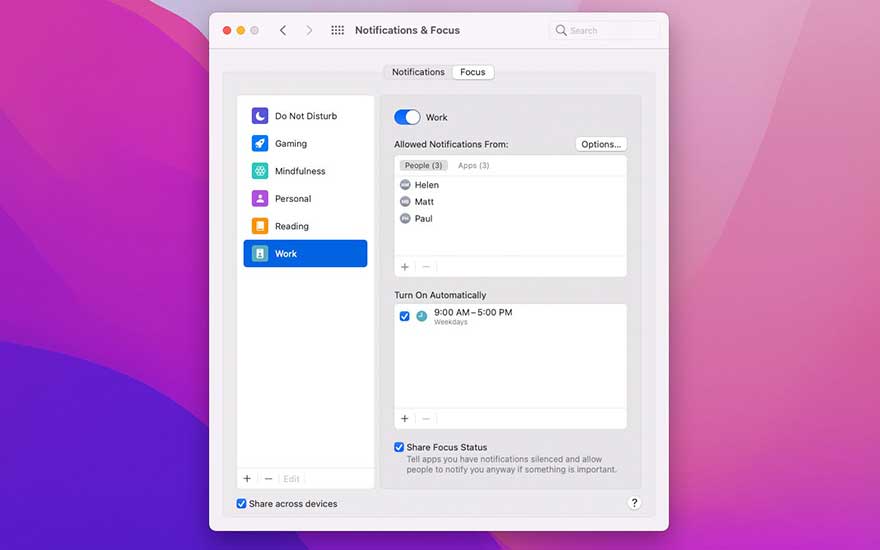Remove selected Focus with minus button
The height and width of the screenshot is (550, 880).
pyautogui.click(x=268, y=479)
